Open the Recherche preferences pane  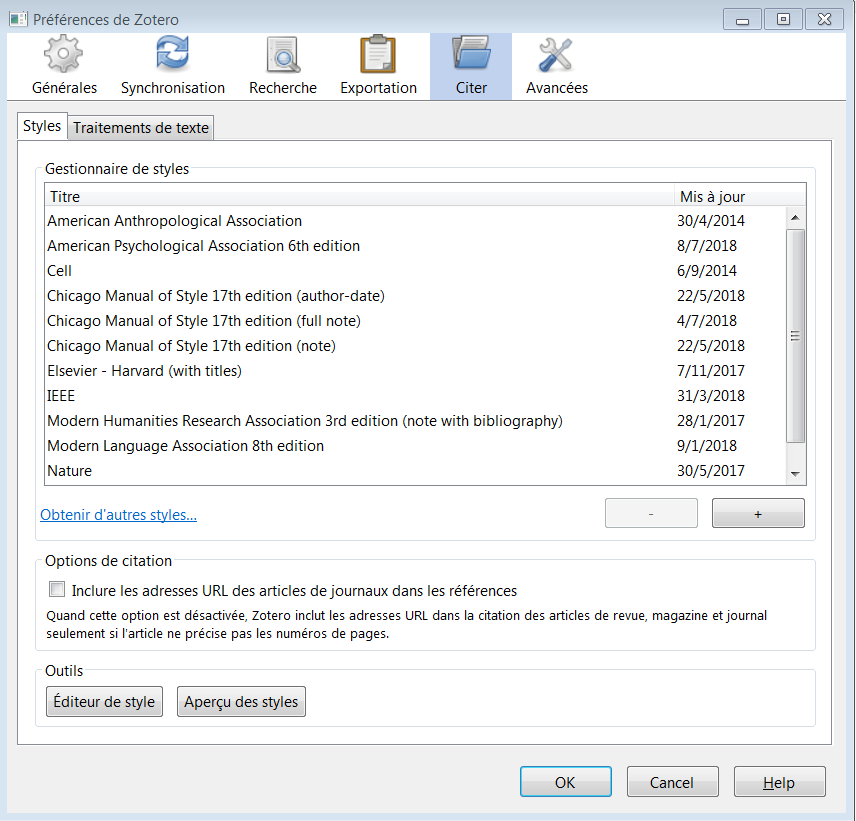coord(283,55)
